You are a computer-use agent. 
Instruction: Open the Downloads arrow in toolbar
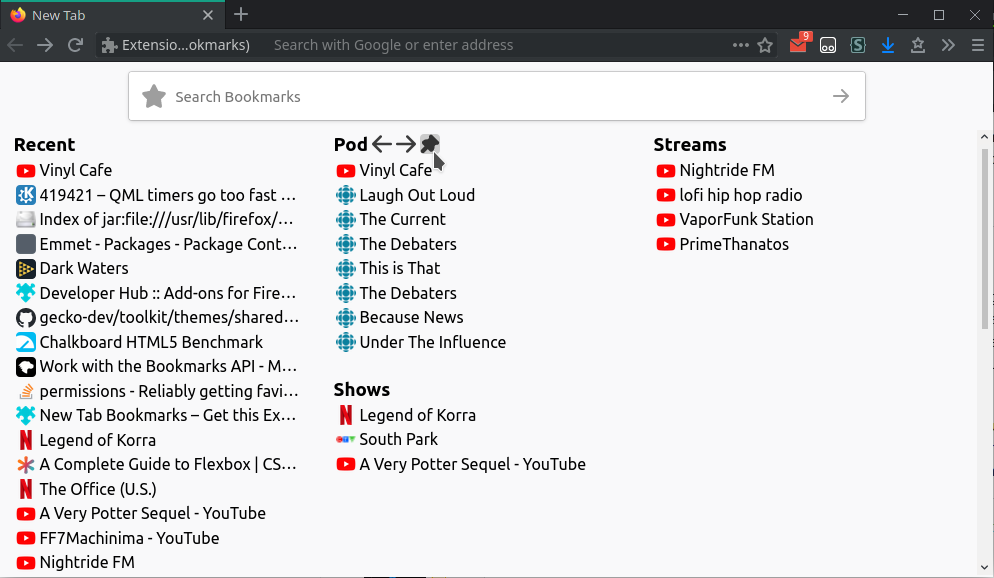tap(888, 45)
